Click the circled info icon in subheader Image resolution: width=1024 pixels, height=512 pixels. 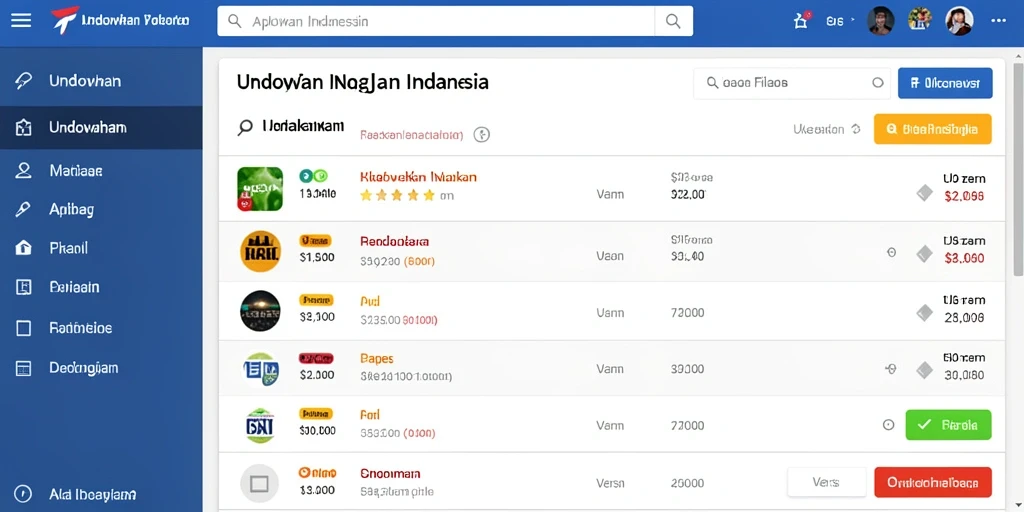[481, 135]
